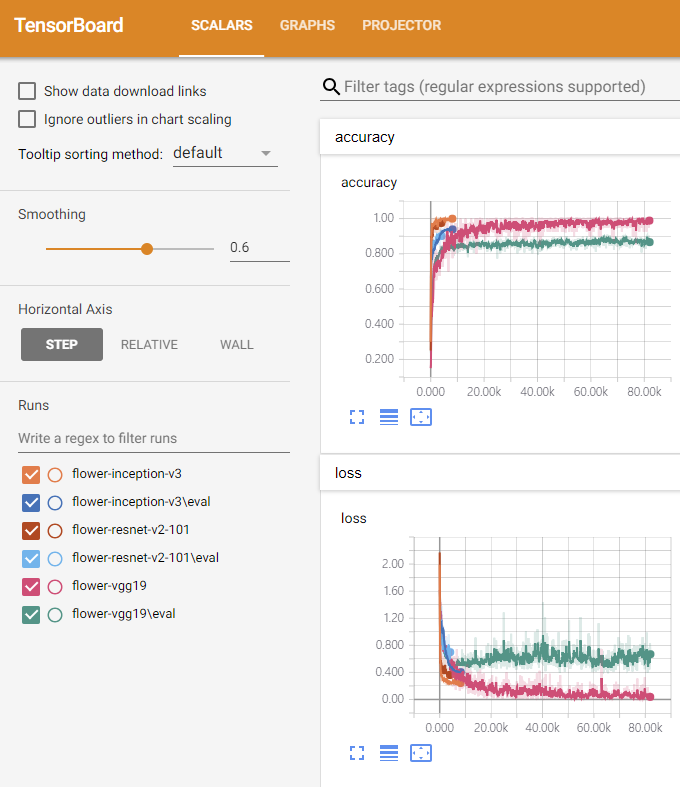Uncheck the flower-inception-v3\eval run
The height and width of the screenshot is (787, 680).
31,502
